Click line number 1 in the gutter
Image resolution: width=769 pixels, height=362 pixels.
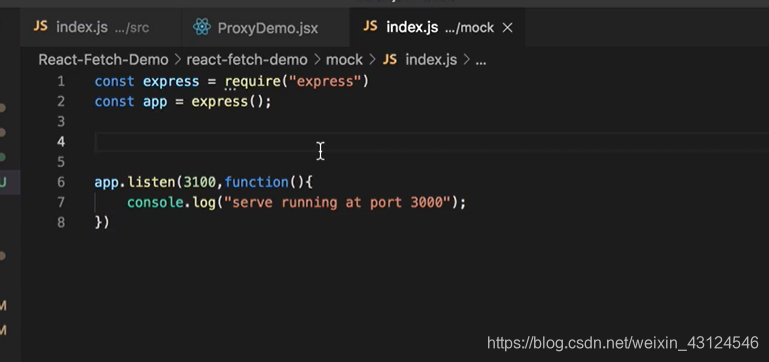click(x=61, y=81)
